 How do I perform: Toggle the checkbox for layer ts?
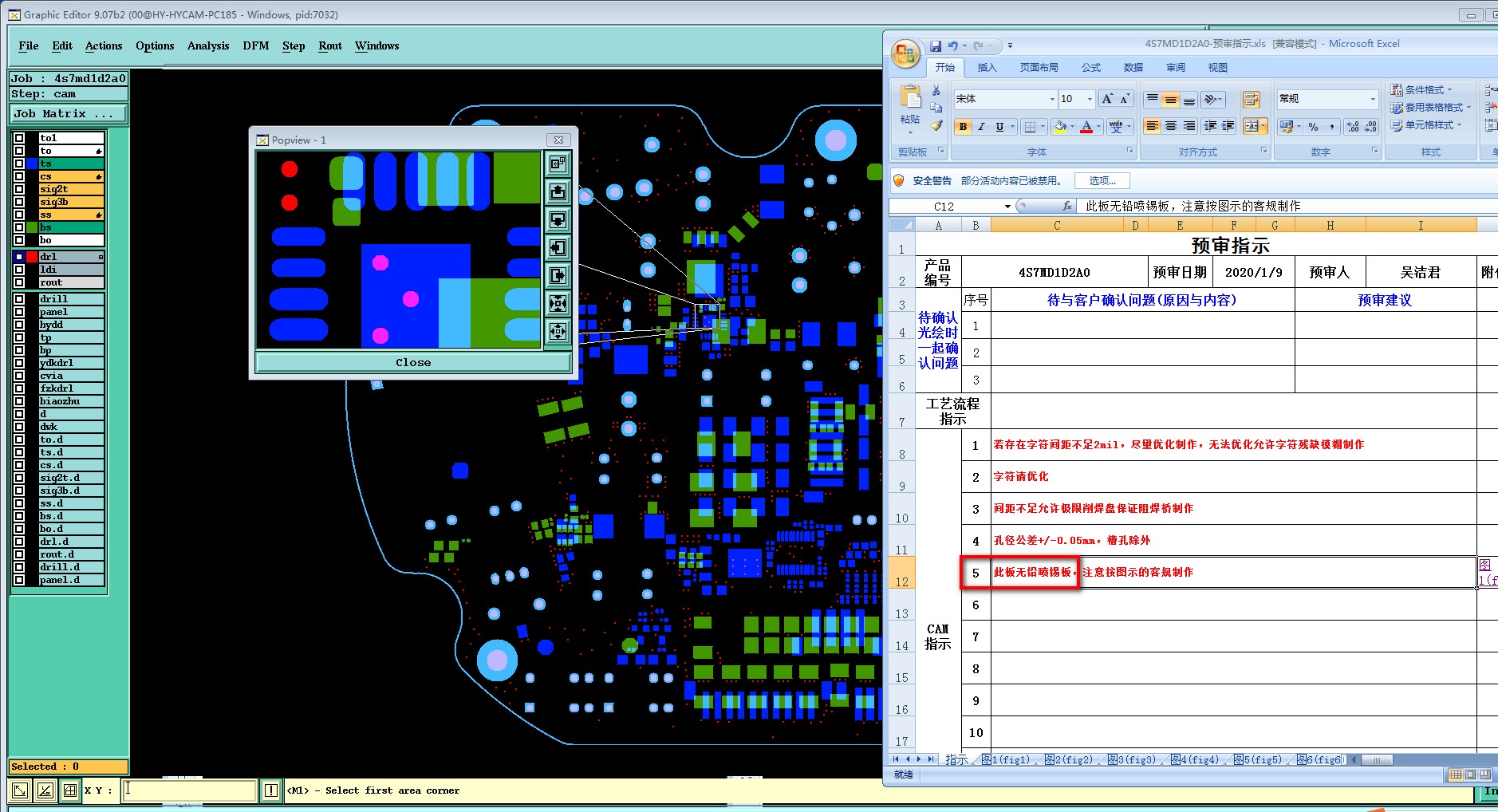click(19, 164)
